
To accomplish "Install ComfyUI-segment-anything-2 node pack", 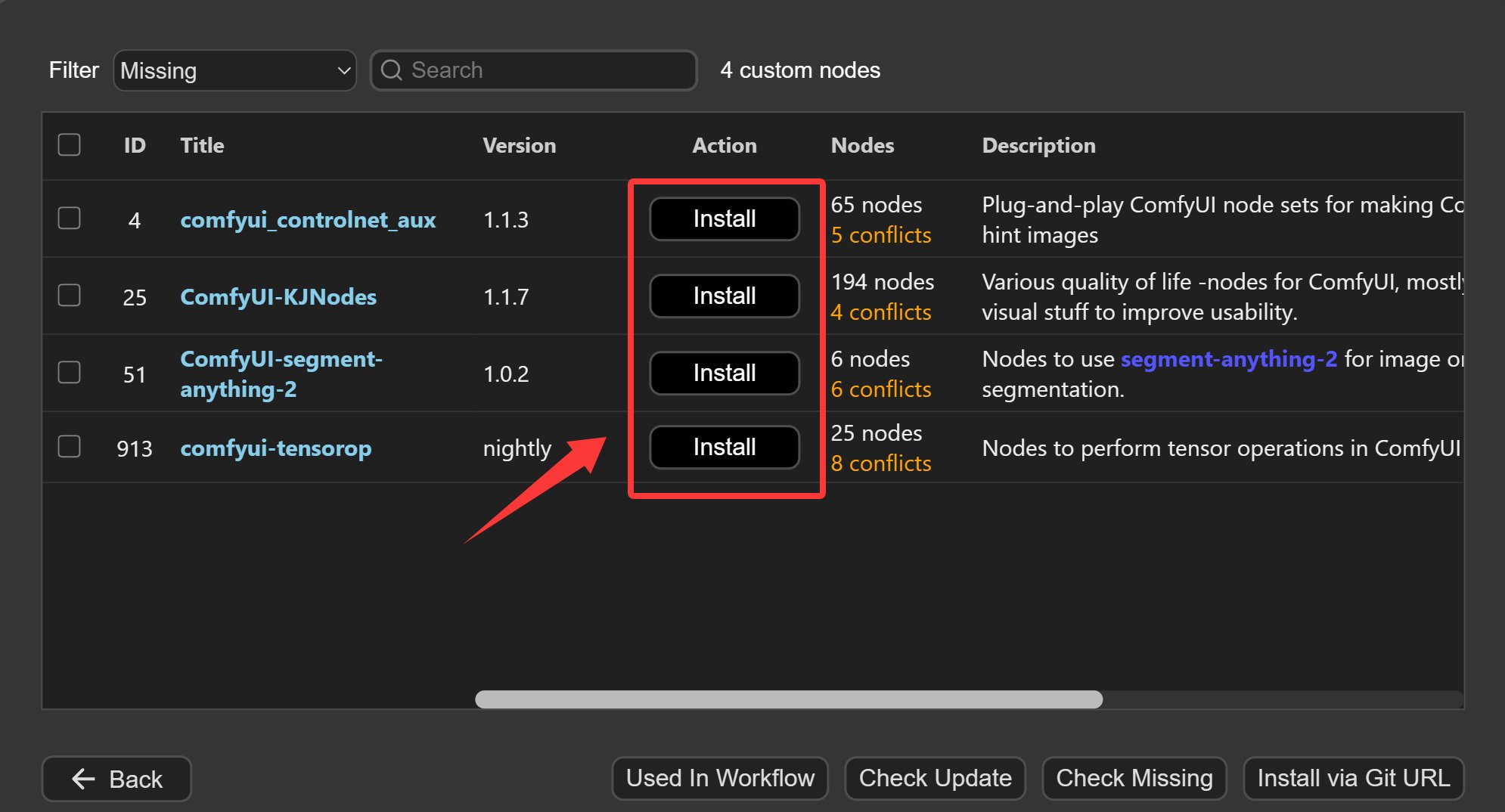I will [724, 373].
